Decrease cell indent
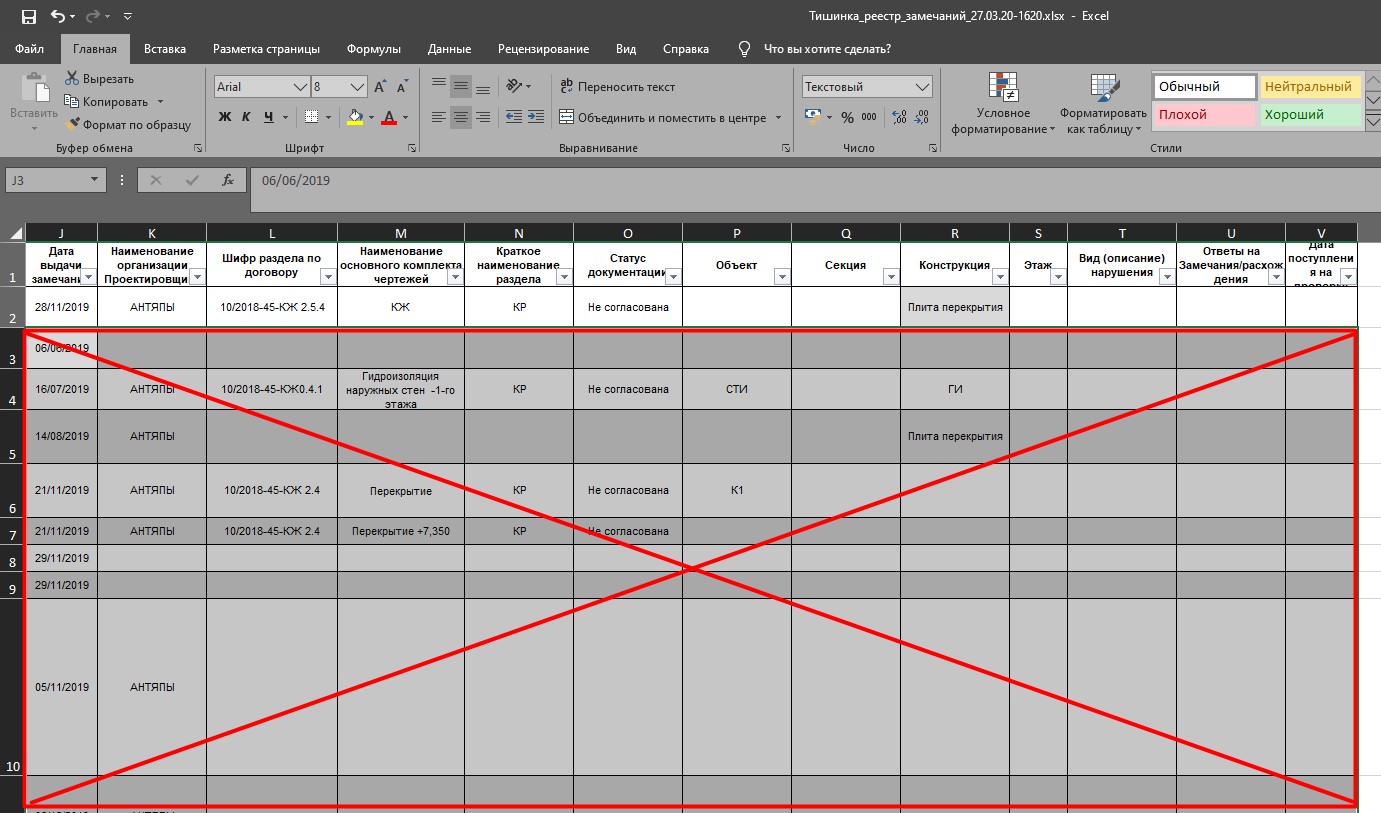The width and height of the screenshot is (1381, 813). 514,117
